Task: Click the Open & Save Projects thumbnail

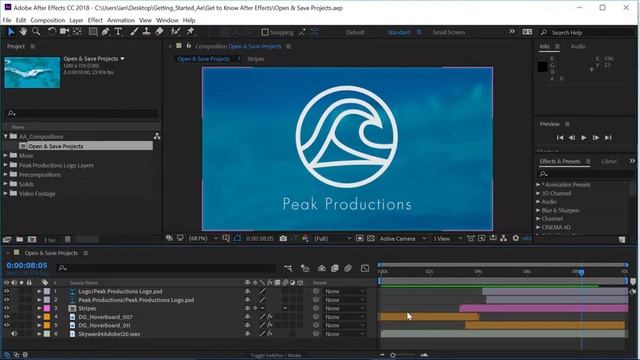Action: [x=32, y=72]
